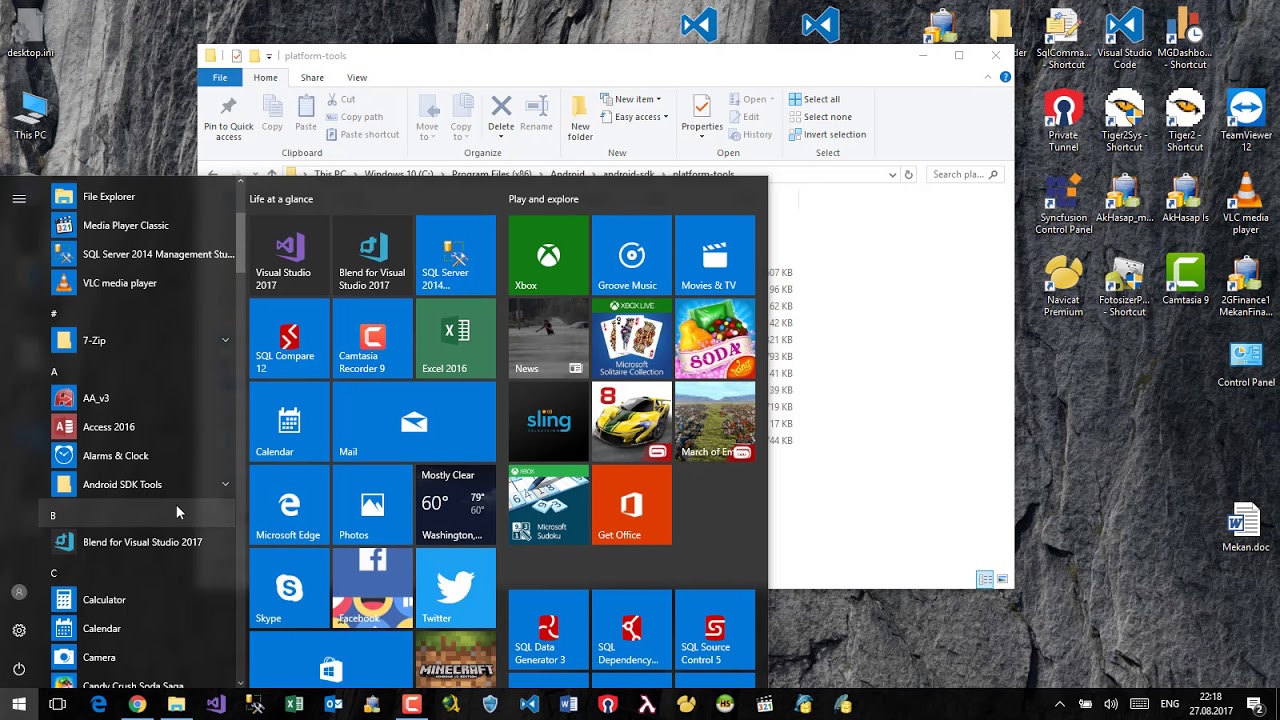Launch the SQL Server 2014 tile

pyautogui.click(x=455, y=255)
